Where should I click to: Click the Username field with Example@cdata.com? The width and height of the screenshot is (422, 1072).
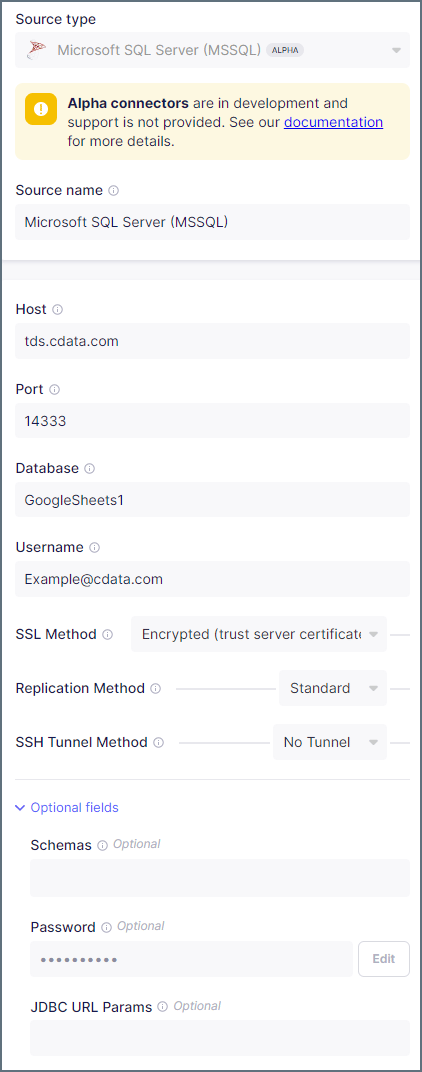click(x=213, y=579)
